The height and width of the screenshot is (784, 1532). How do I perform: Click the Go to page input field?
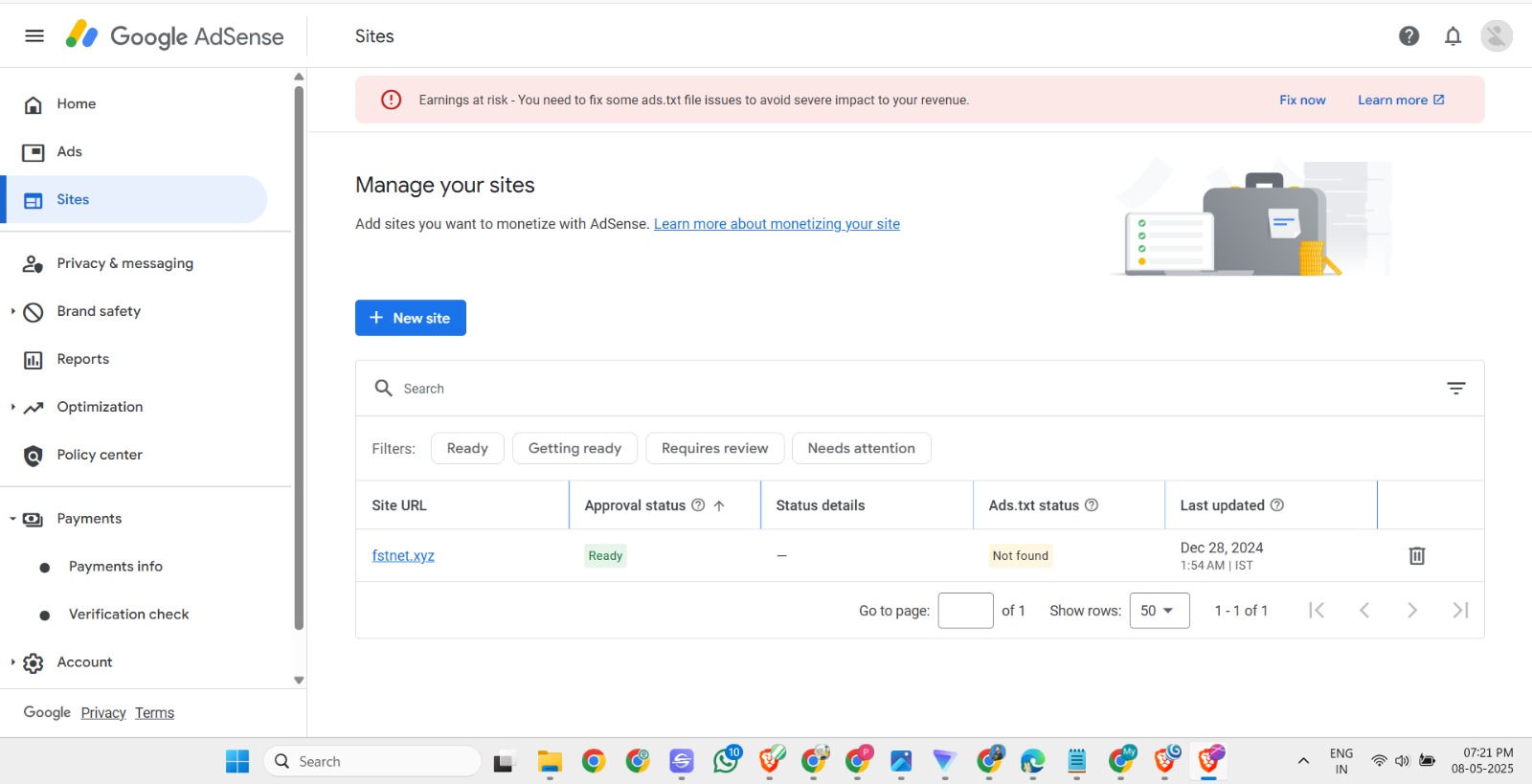[965, 611]
